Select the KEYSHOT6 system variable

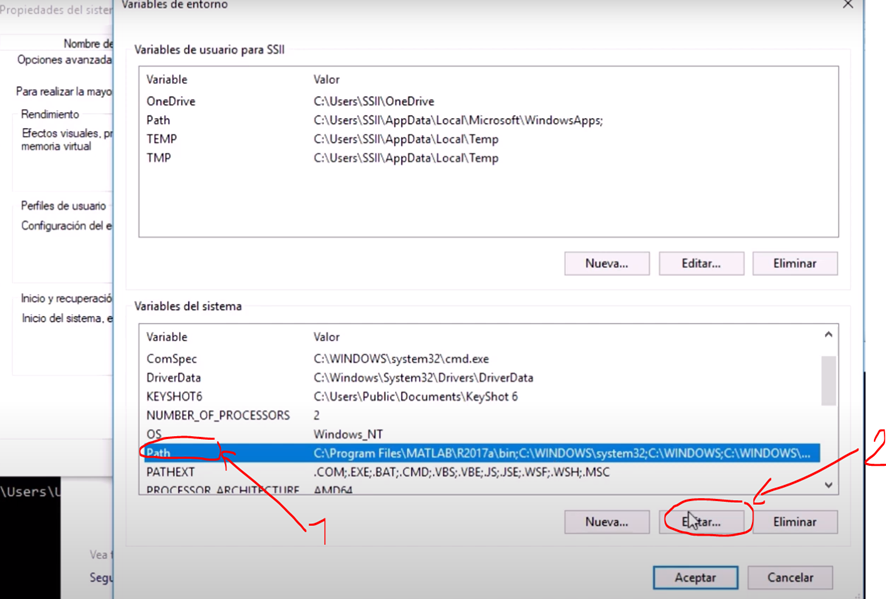click(x=174, y=397)
